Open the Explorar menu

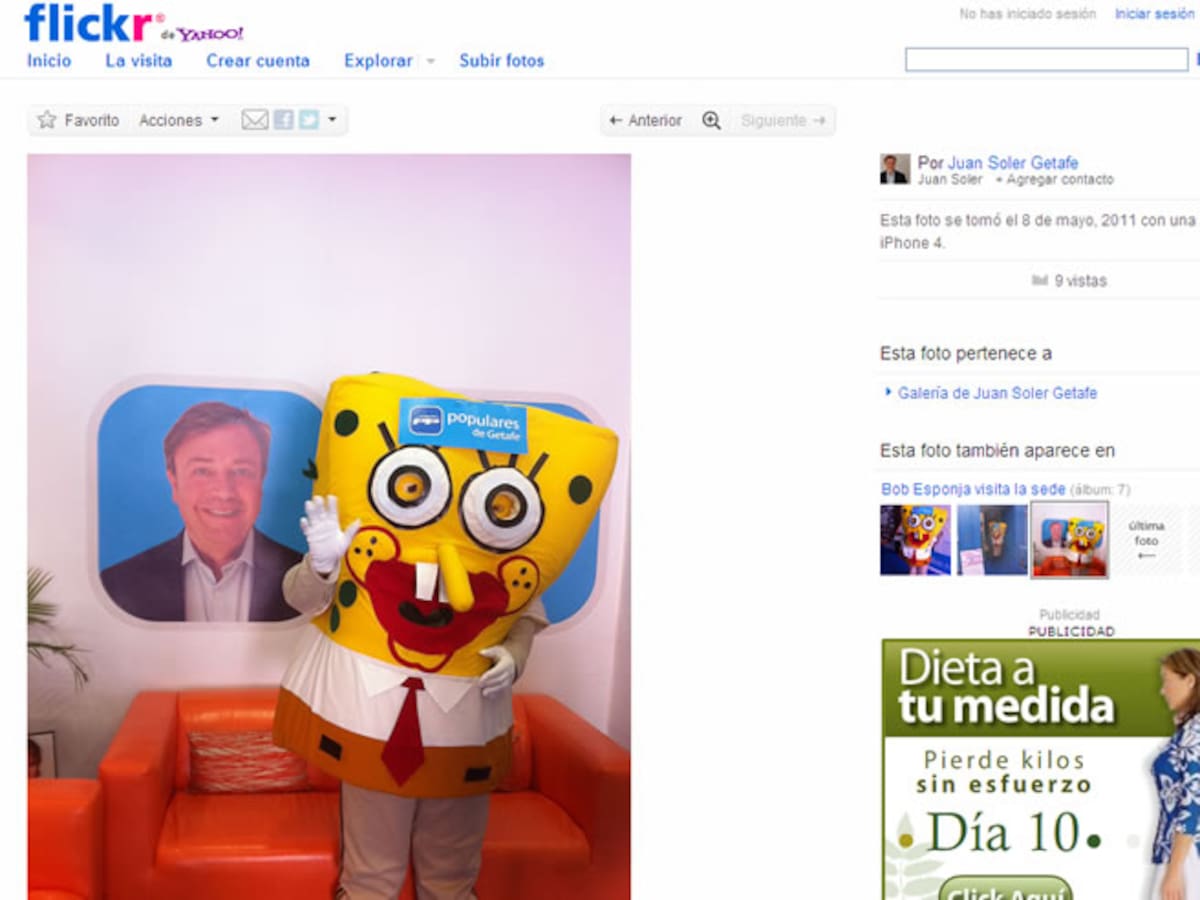(x=381, y=61)
